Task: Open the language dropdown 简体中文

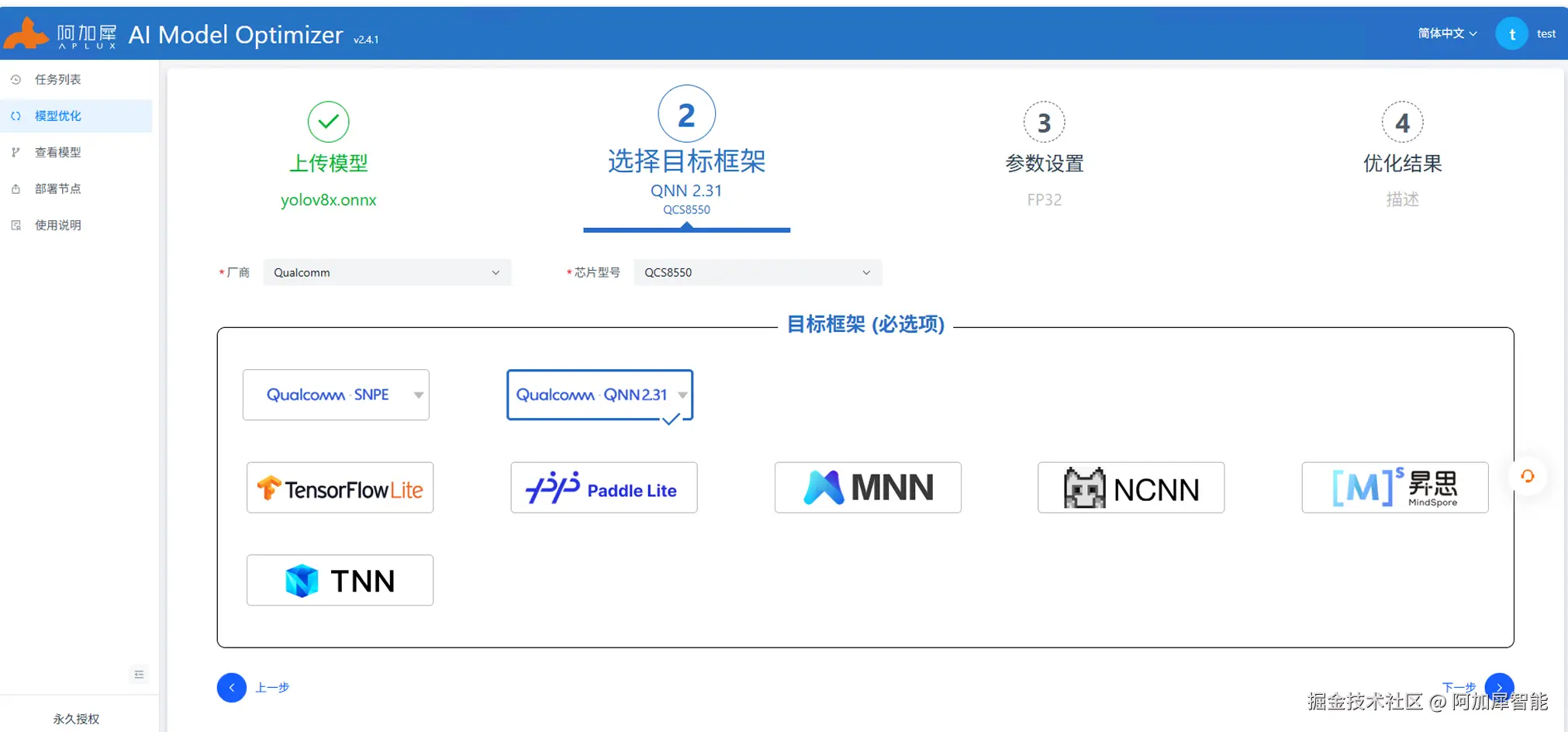Action: click(1447, 33)
